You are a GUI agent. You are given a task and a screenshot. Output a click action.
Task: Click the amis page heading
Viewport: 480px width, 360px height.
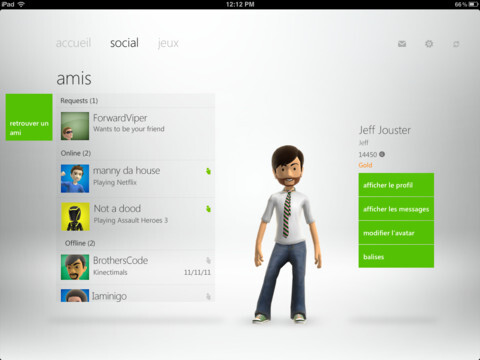(x=74, y=79)
